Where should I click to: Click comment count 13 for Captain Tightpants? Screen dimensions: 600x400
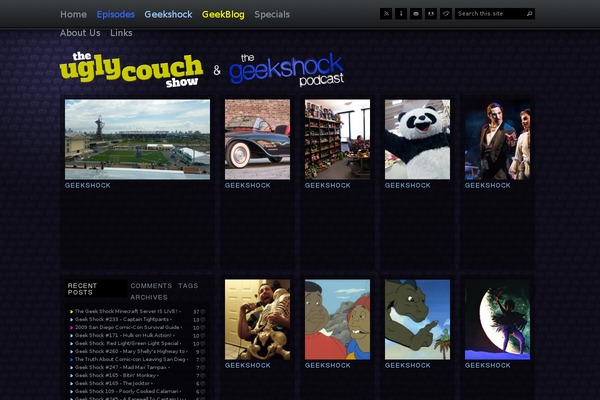(x=196, y=320)
